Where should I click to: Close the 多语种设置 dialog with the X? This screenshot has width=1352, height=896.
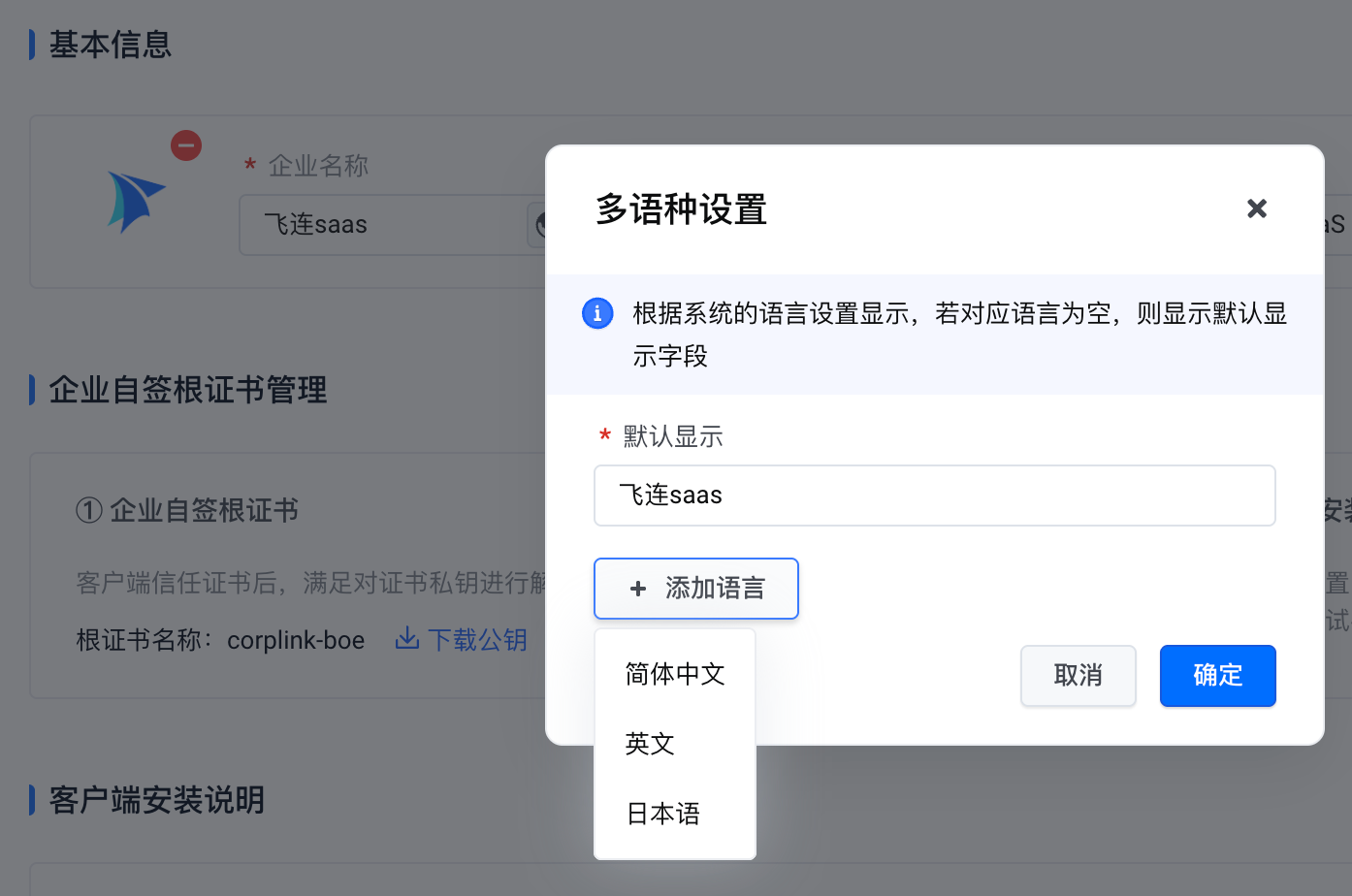click(x=1257, y=208)
